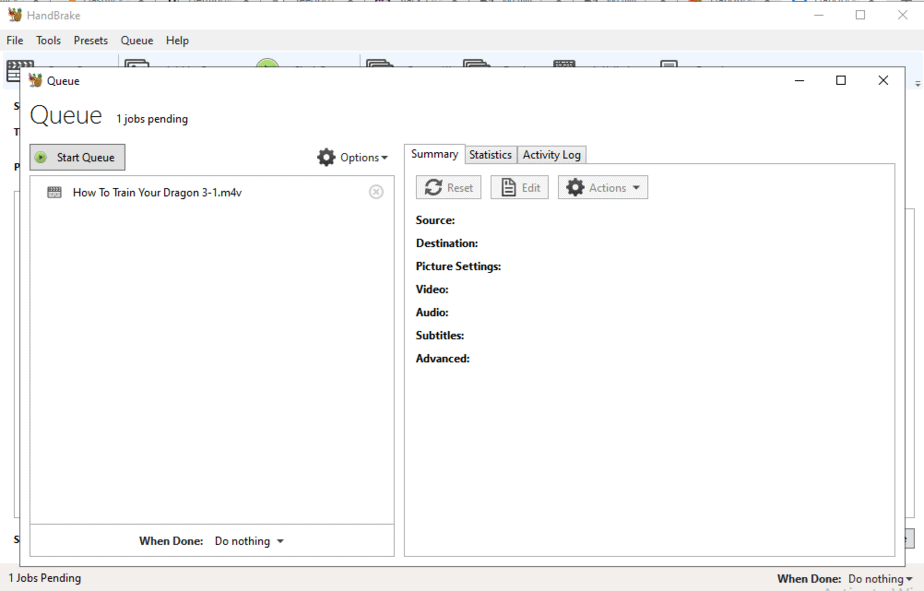Open the File menu

tap(15, 41)
